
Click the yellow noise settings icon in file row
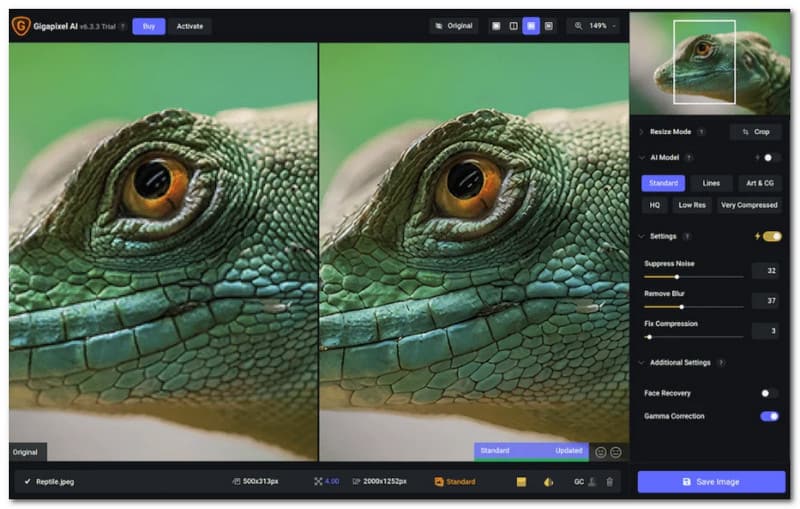pyautogui.click(x=521, y=481)
